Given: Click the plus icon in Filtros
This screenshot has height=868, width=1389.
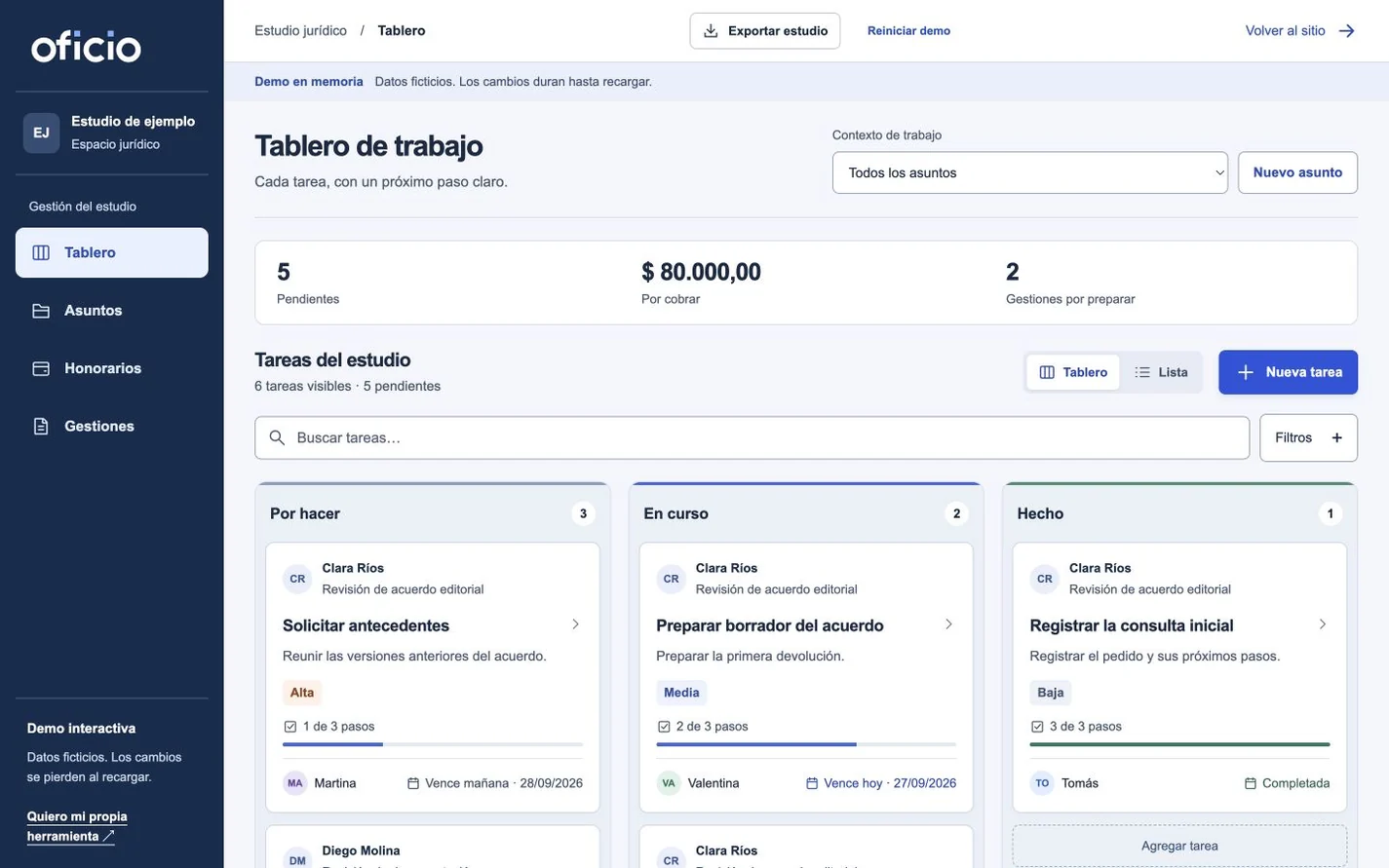Looking at the screenshot, I should point(1337,438).
